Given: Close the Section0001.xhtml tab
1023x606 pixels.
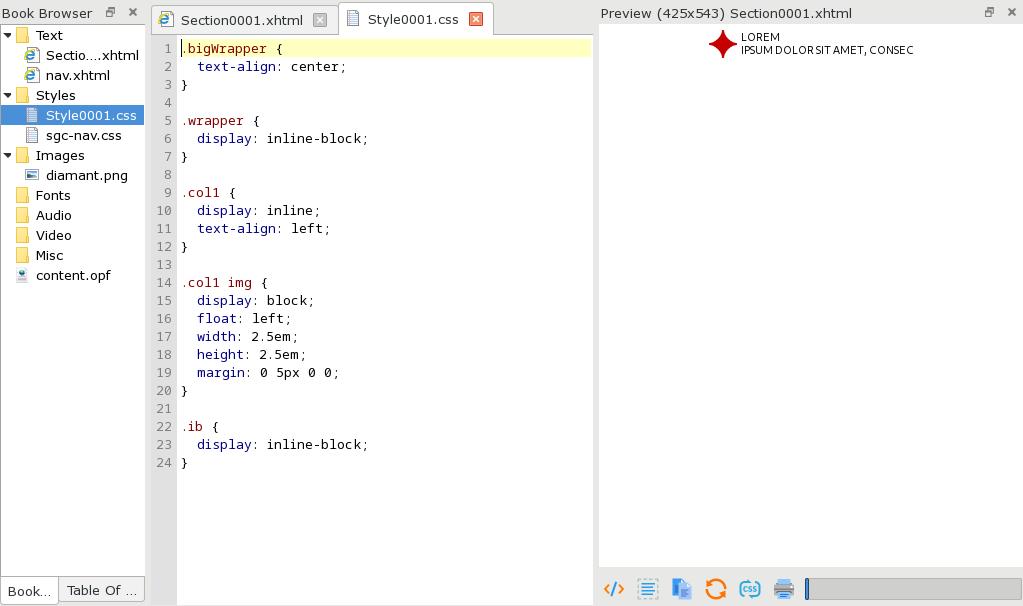Looking at the screenshot, I should [320, 20].
